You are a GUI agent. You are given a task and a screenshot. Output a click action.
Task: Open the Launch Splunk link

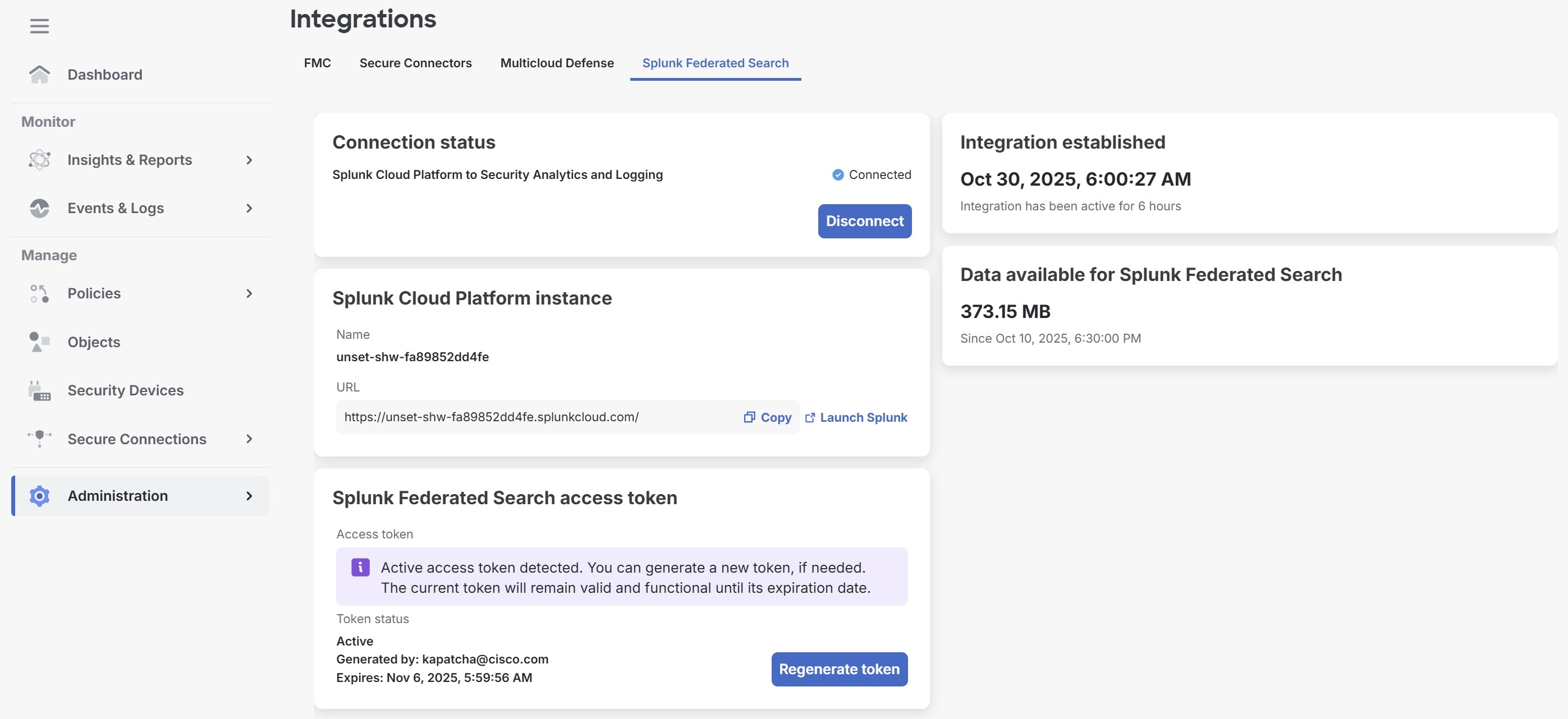pyautogui.click(x=856, y=418)
